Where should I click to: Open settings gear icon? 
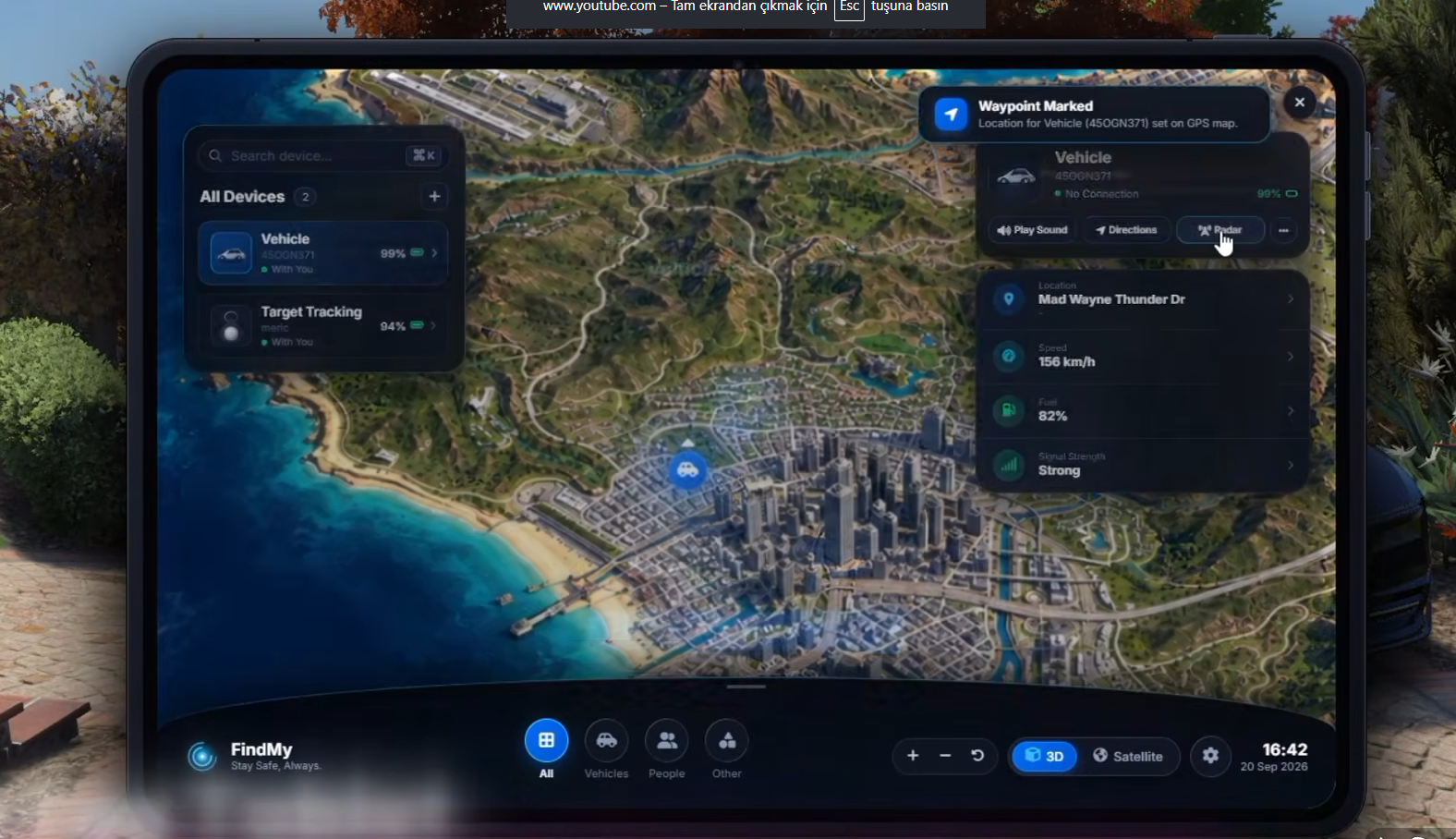point(1210,756)
